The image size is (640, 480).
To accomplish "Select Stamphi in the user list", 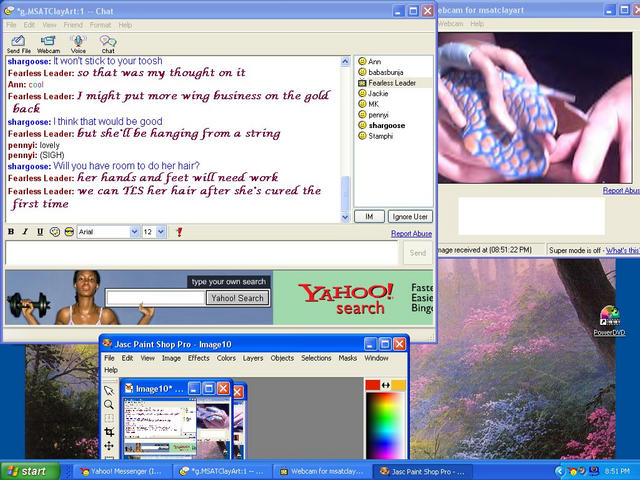I will (380, 136).
